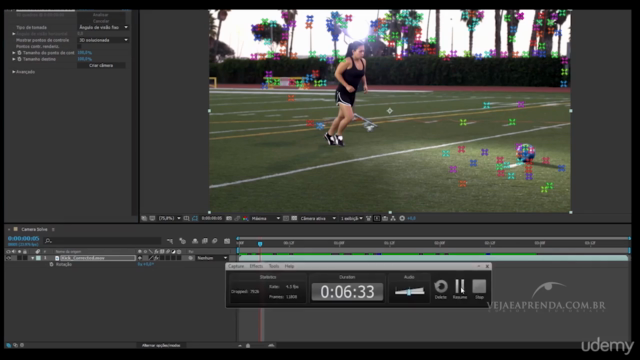The image size is (640, 360).
Task: Open the Camera Solve tab panel menu
Action: [x=53, y=229]
